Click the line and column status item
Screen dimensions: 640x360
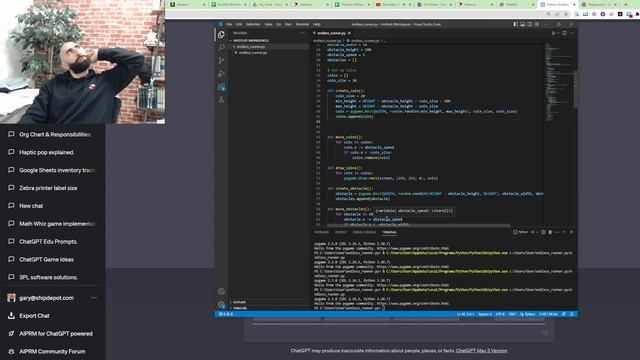click(x=465, y=314)
